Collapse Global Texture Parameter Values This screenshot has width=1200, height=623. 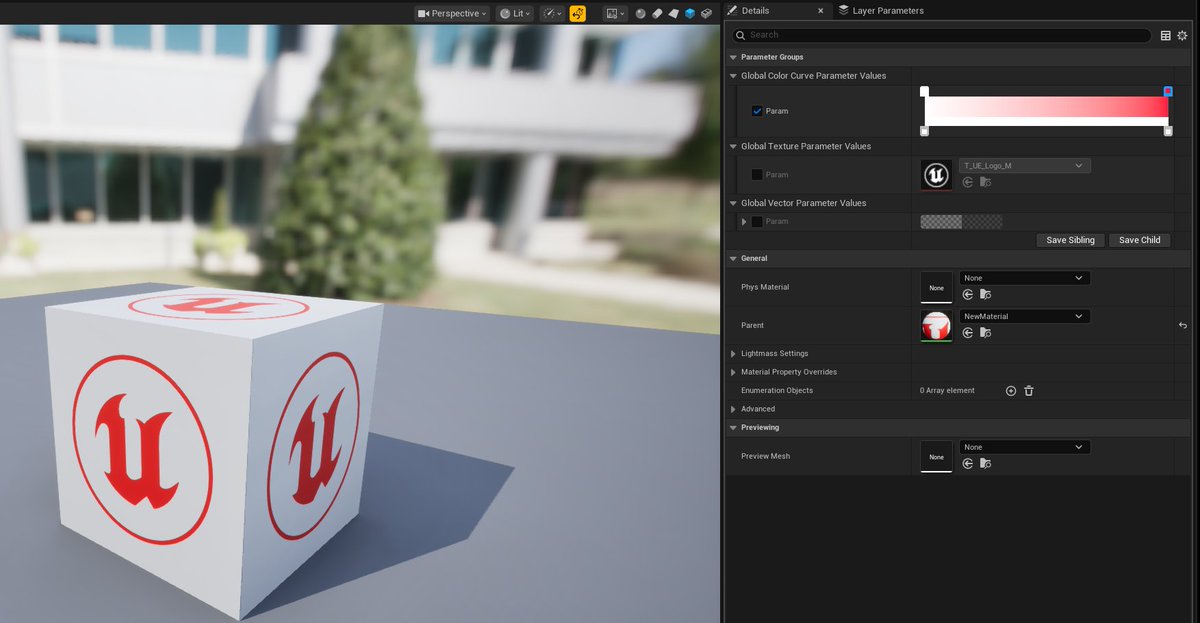[x=733, y=147]
